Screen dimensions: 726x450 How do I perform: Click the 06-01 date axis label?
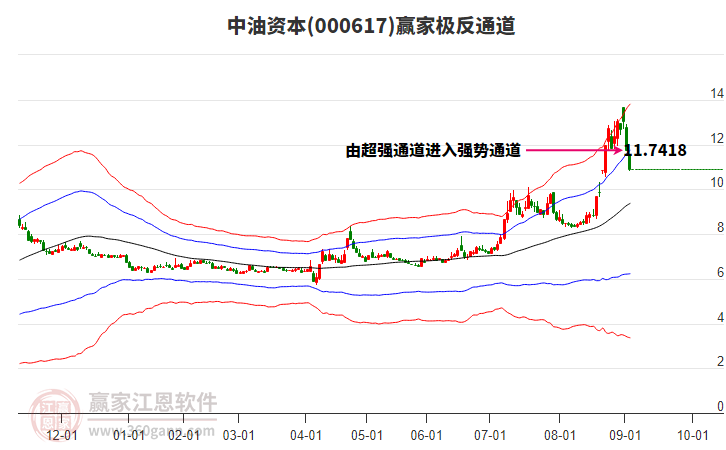426,436
